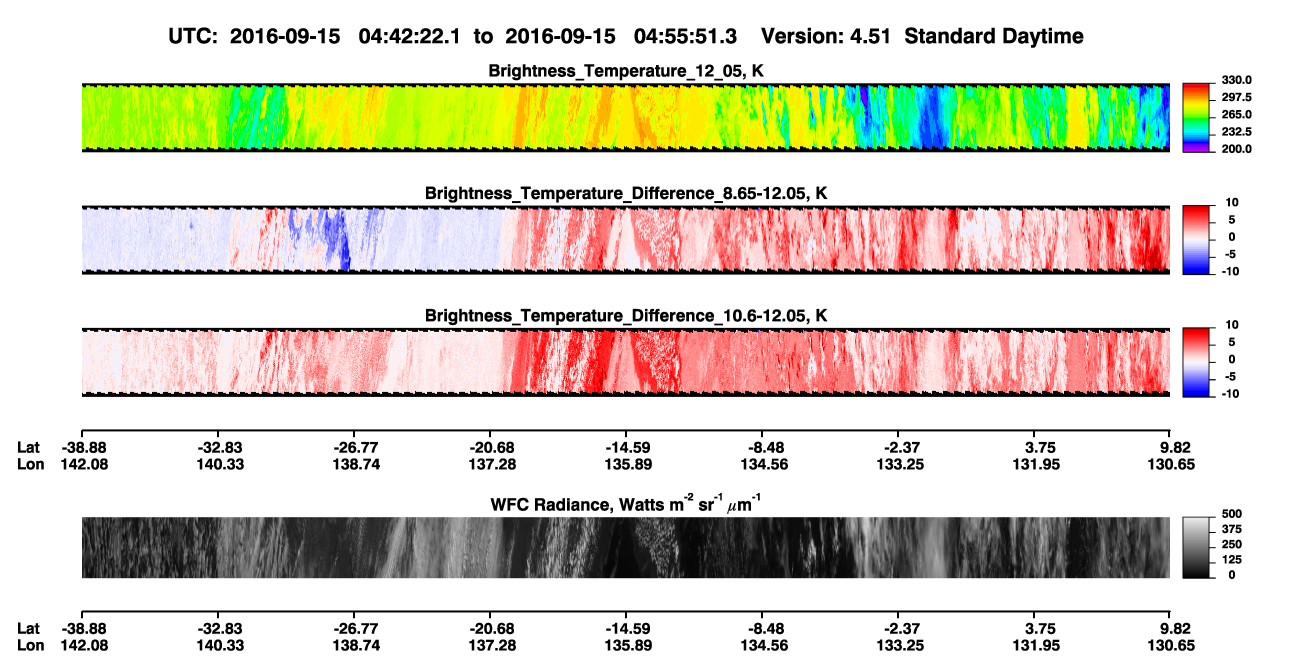Click the 10 label on 8.65-12.05 color bar
Screen dimensions: 1300x667
(1231, 202)
